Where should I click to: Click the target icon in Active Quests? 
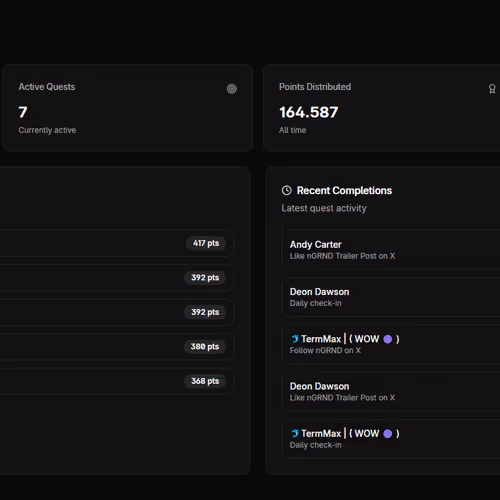(232, 89)
